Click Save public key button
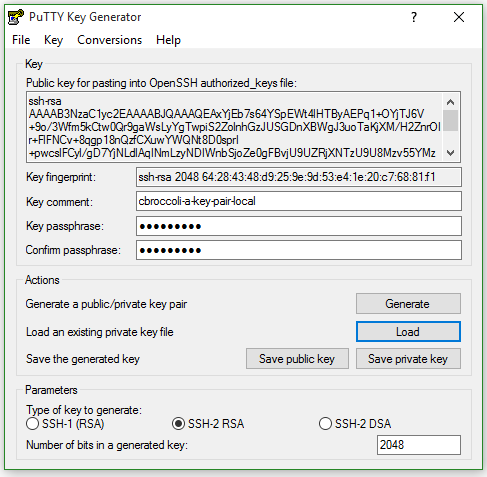This screenshot has width=487, height=477. tap(297, 359)
